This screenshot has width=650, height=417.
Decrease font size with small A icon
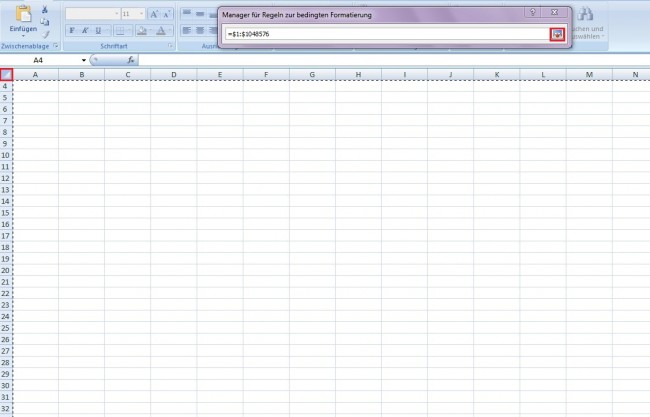167,14
